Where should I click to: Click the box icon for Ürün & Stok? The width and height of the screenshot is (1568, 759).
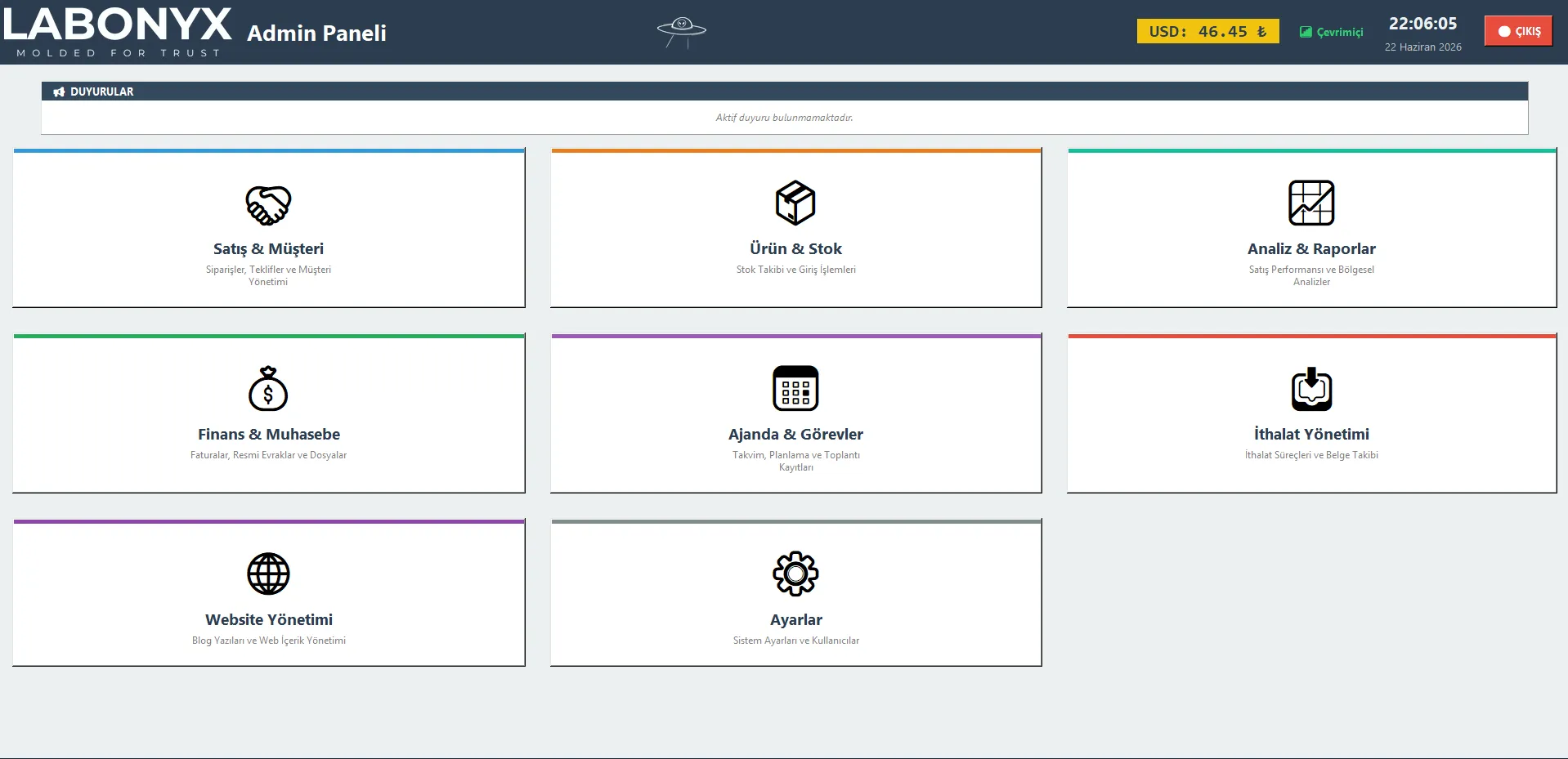795,203
